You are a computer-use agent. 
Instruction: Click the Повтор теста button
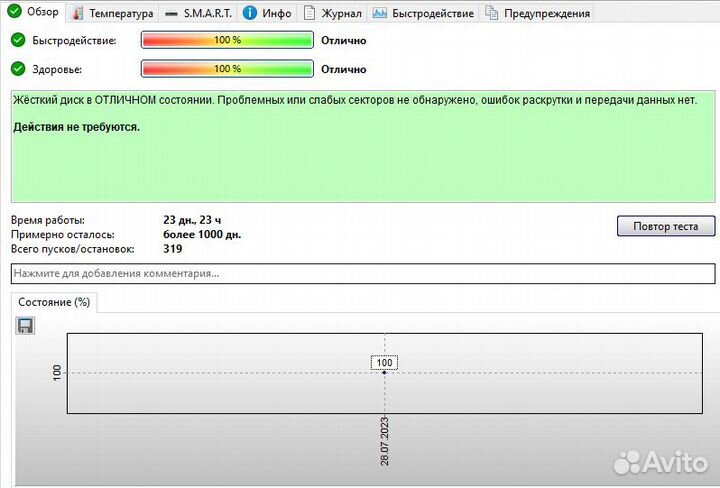pyautogui.click(x=666, y=226)
